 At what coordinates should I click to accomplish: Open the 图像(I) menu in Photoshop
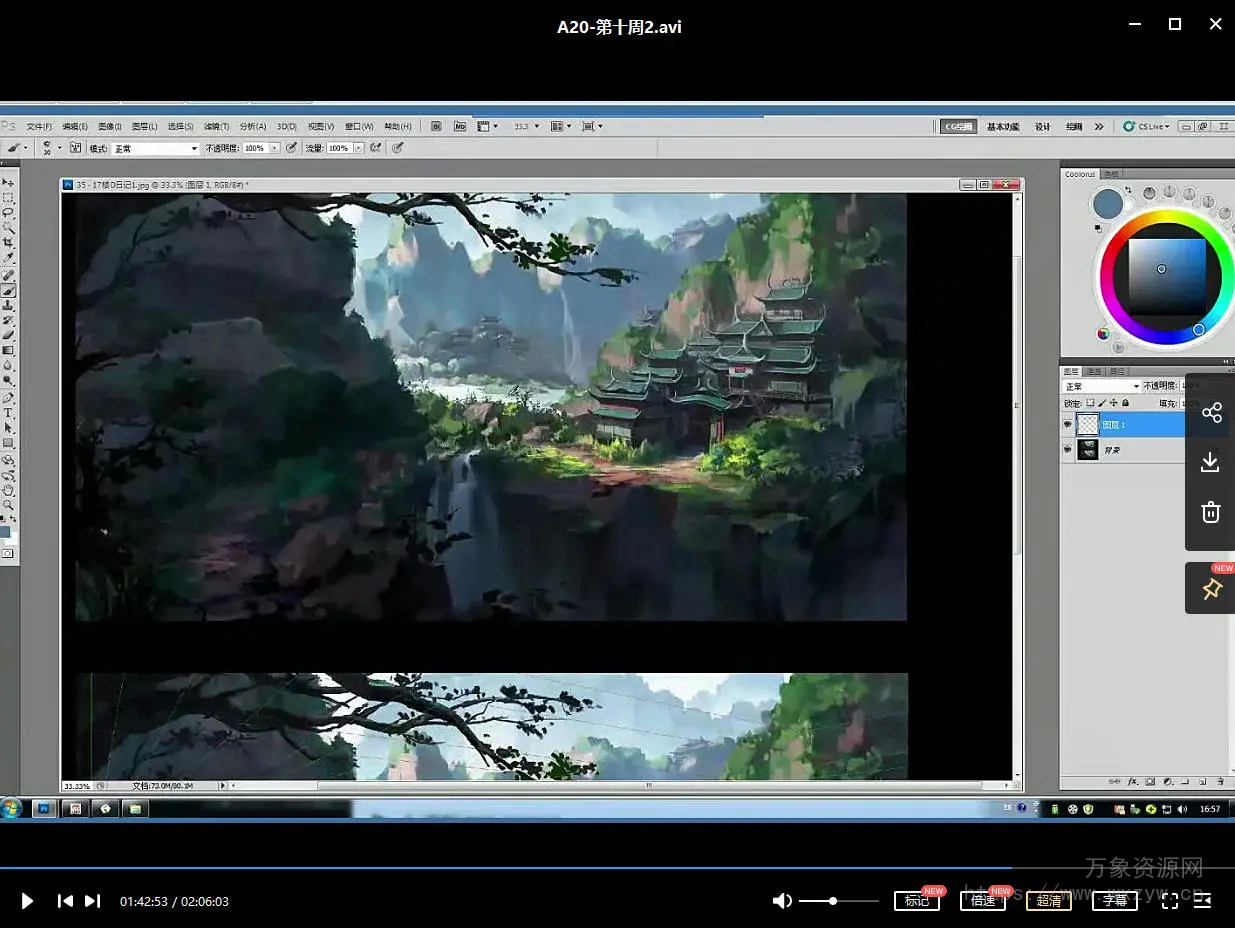110,127
